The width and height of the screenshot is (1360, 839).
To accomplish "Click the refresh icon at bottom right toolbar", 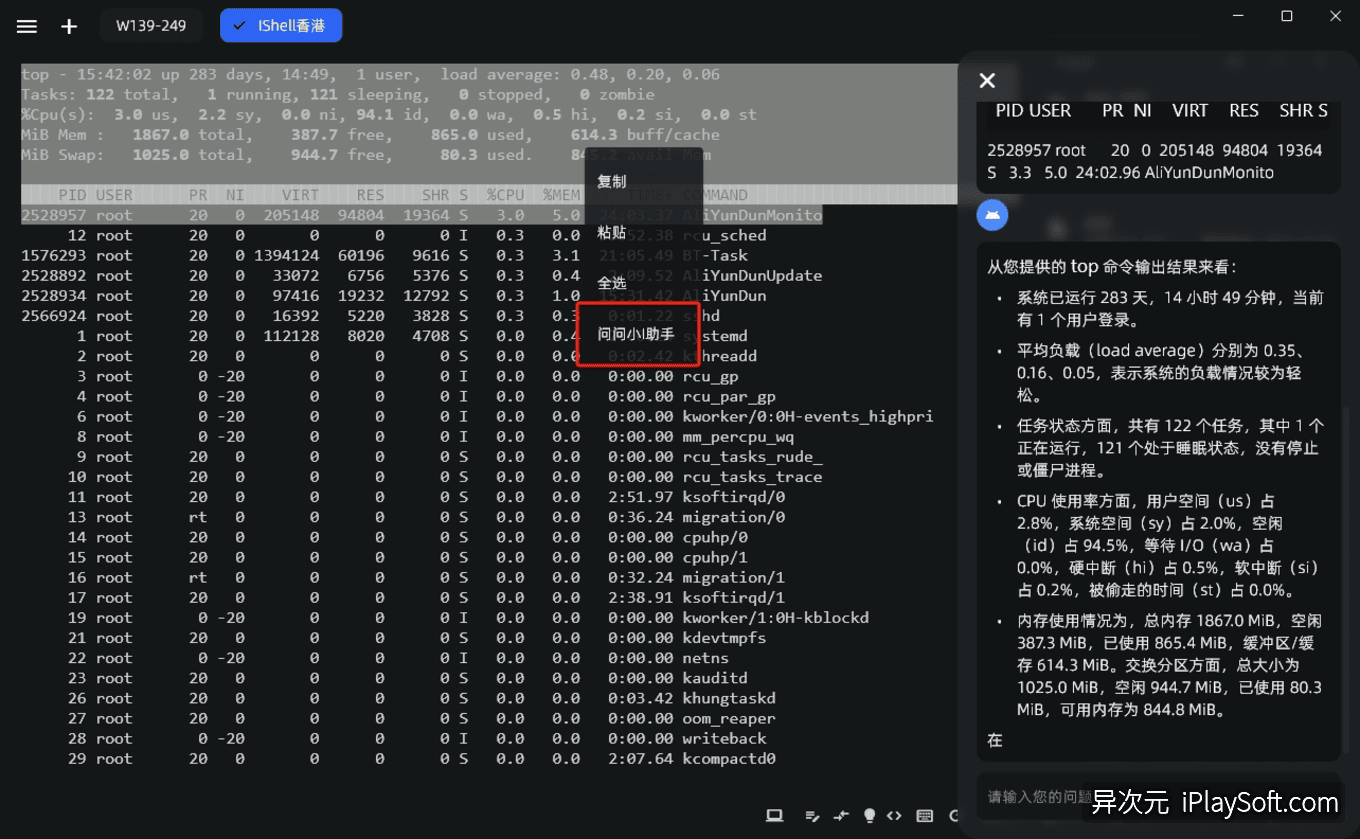I will coord(955,816).
